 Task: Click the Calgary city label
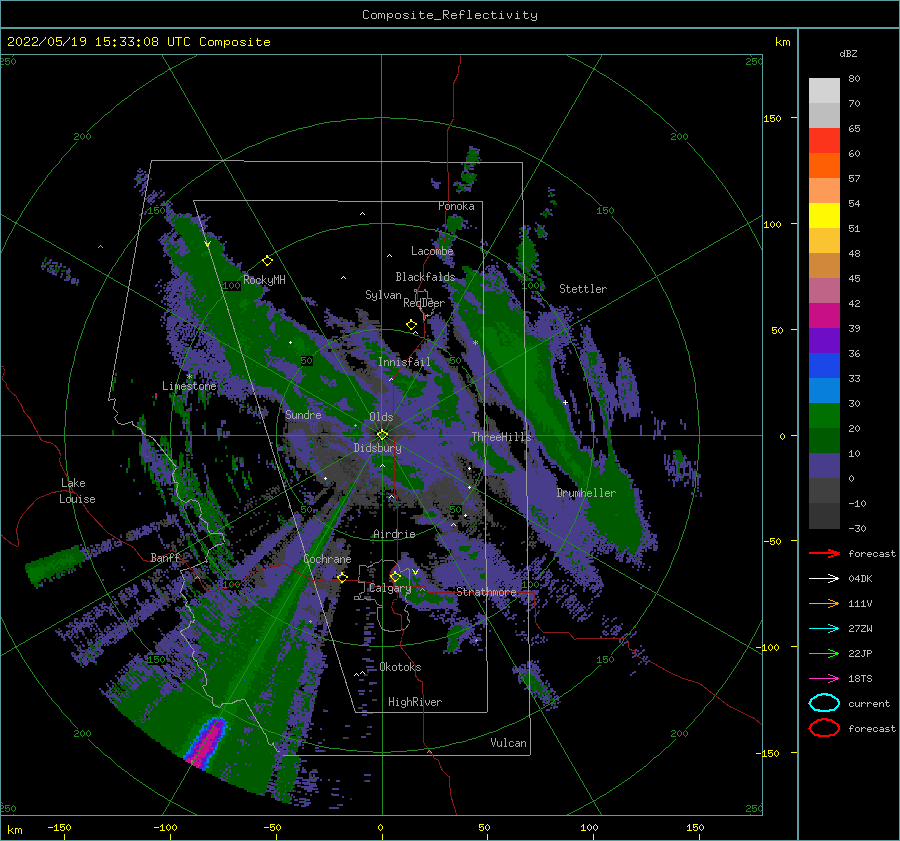point(390,588)
